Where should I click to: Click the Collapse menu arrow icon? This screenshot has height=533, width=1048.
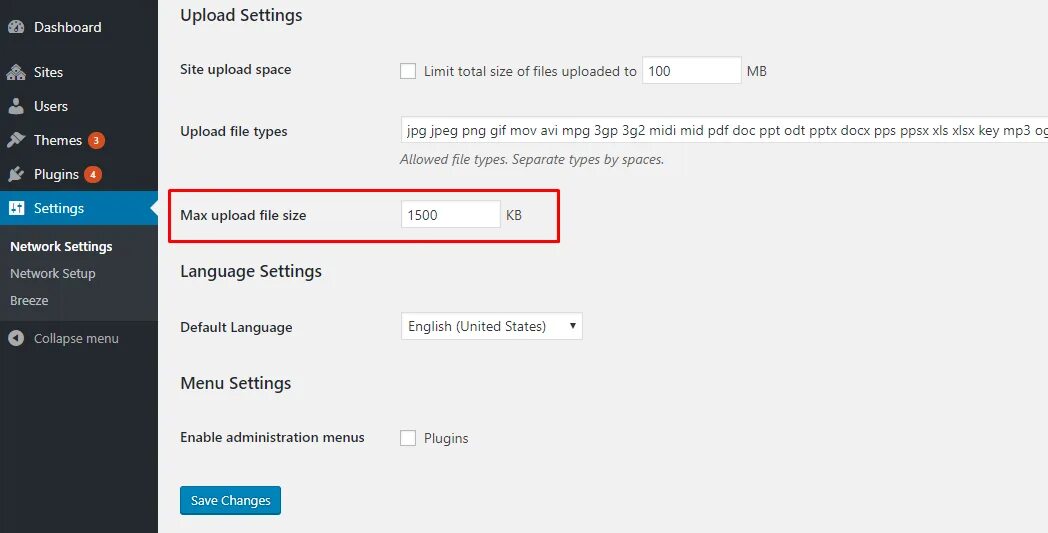16,338
